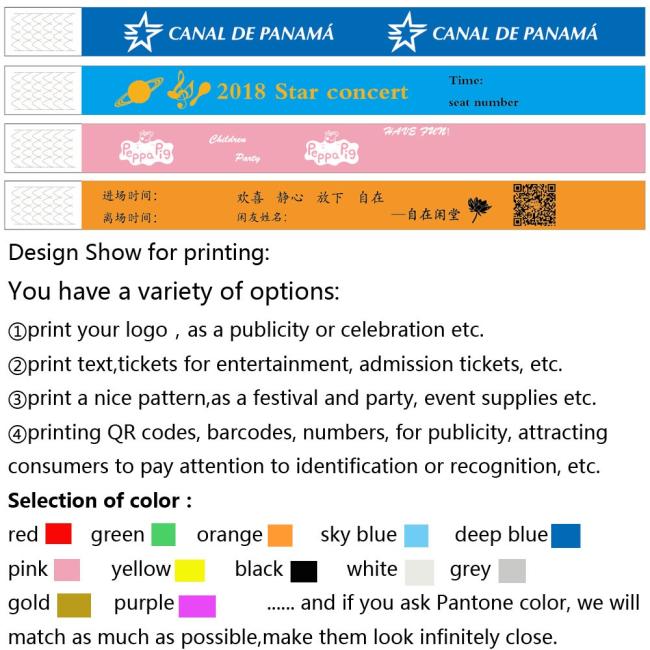
Task: Pick the yellow color swatch
Action: point(190,571)
